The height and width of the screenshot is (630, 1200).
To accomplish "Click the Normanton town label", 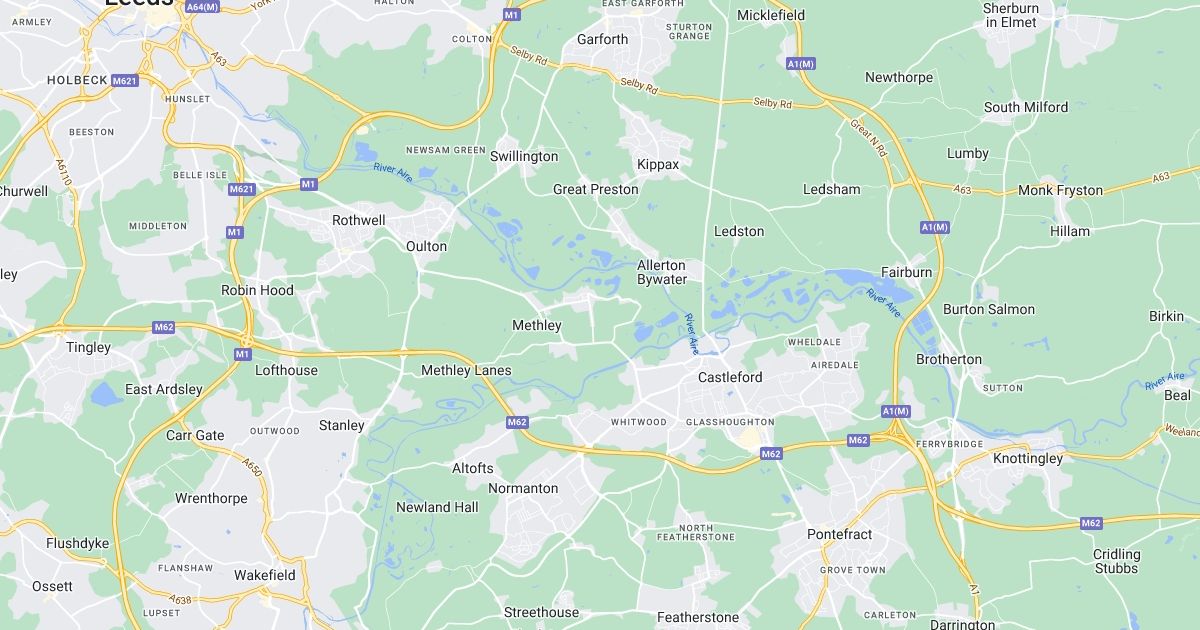I will [x=523, y=488].
